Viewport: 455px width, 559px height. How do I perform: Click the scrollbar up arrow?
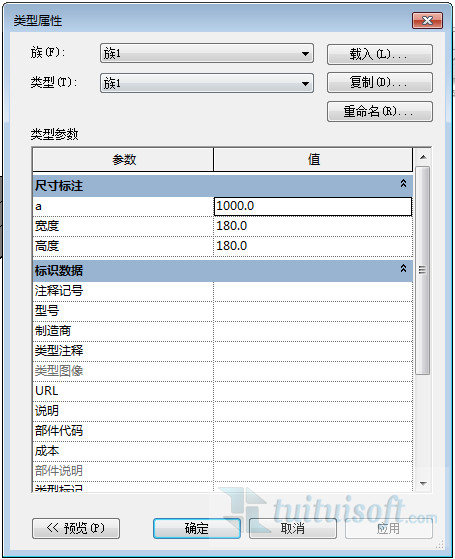[423, 157]
